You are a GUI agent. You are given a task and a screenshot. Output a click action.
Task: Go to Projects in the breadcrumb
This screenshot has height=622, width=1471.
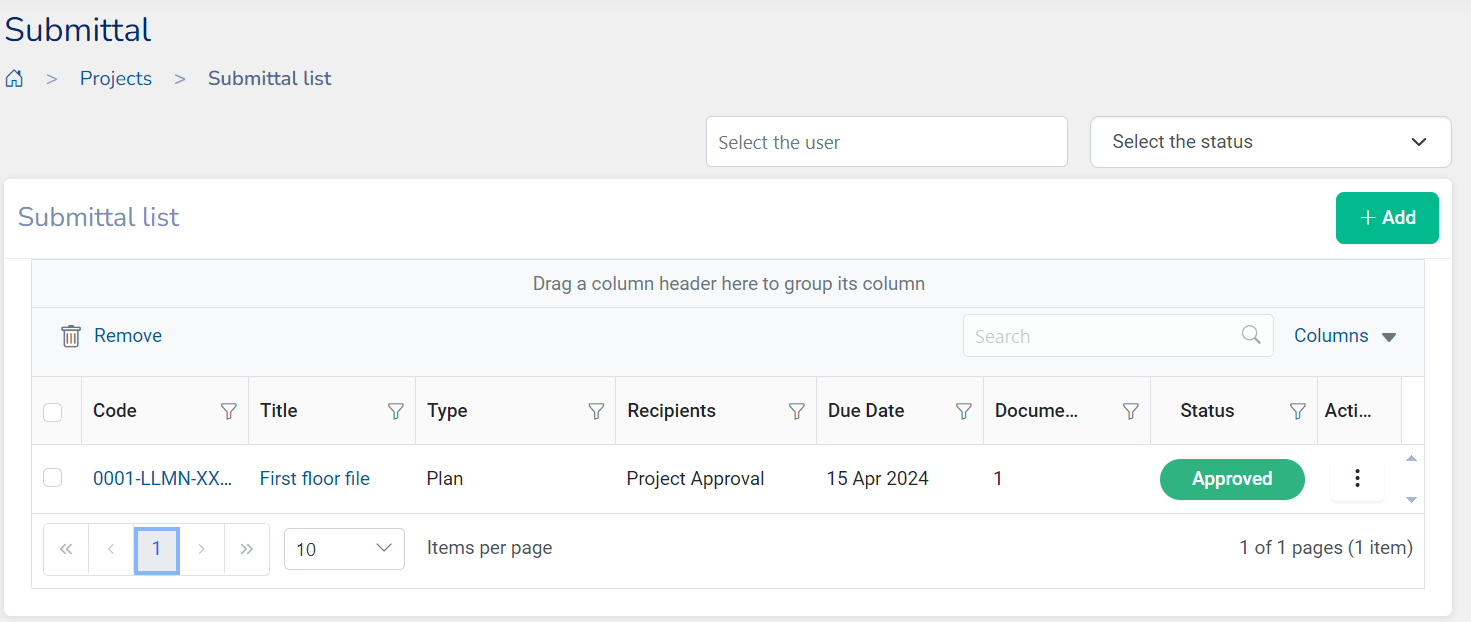point(116,79)
